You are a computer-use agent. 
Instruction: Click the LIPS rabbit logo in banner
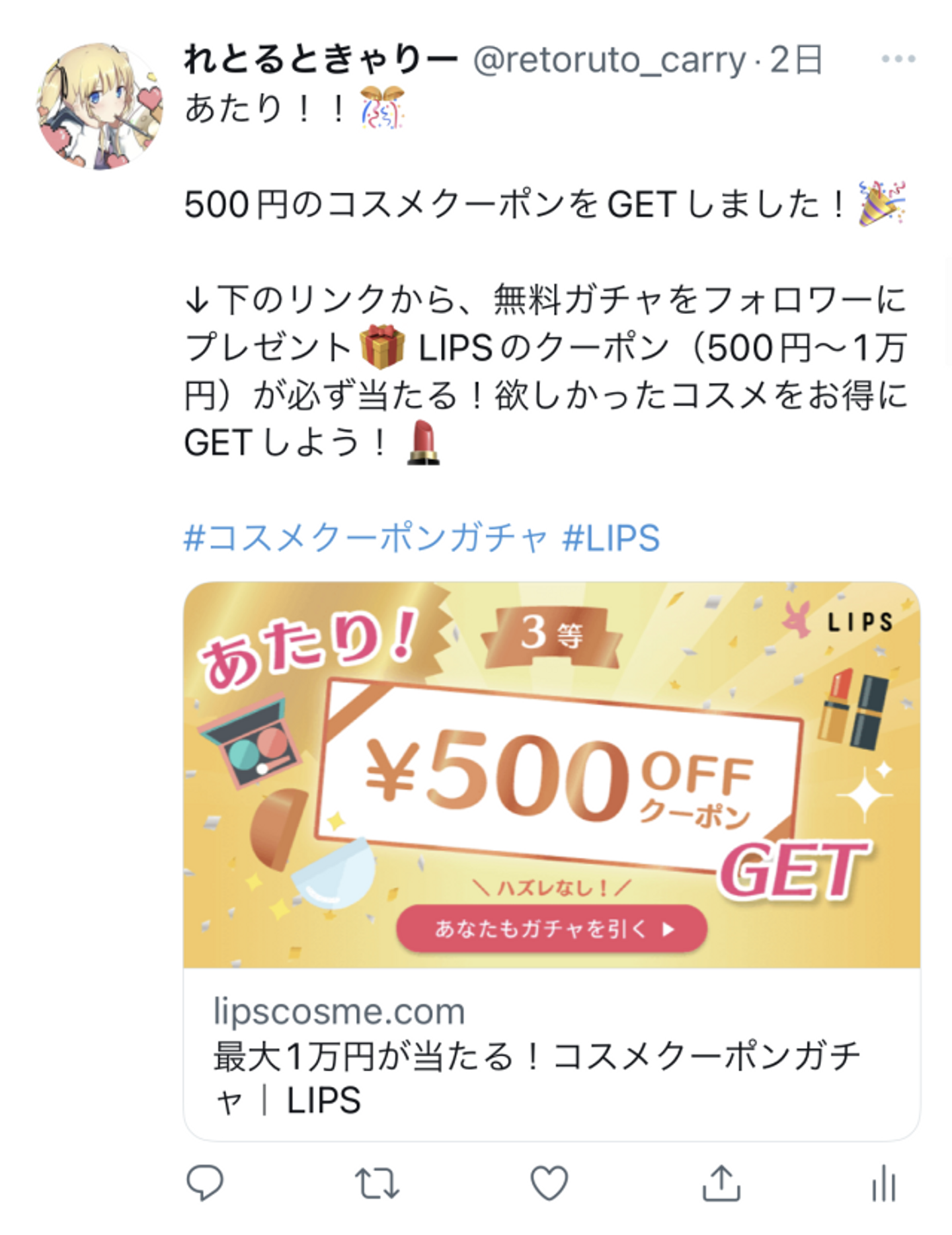[x=838, y=621]
